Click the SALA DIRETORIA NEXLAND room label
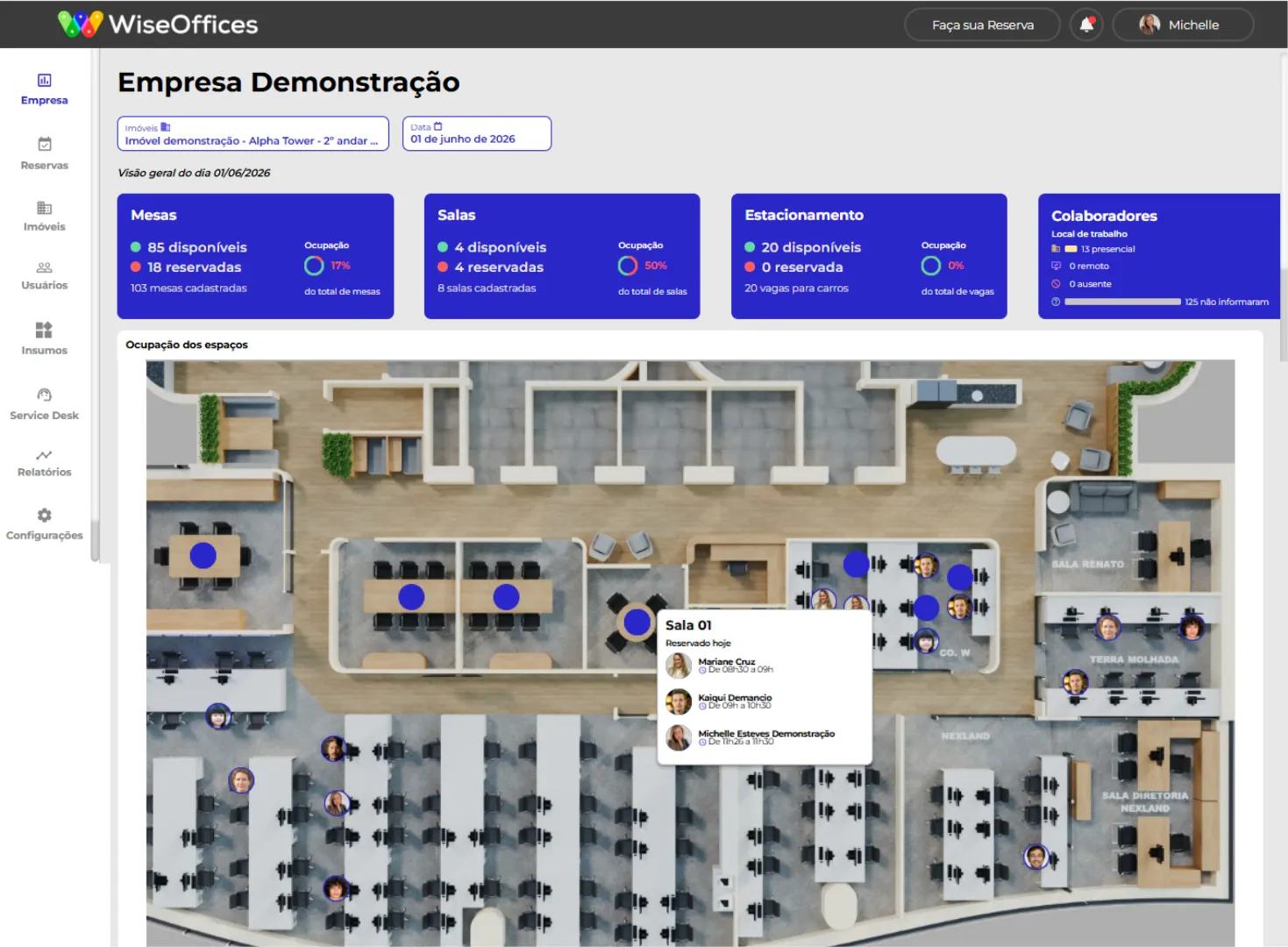This screenshot has height=947, width=1288. click(1145, 802)
